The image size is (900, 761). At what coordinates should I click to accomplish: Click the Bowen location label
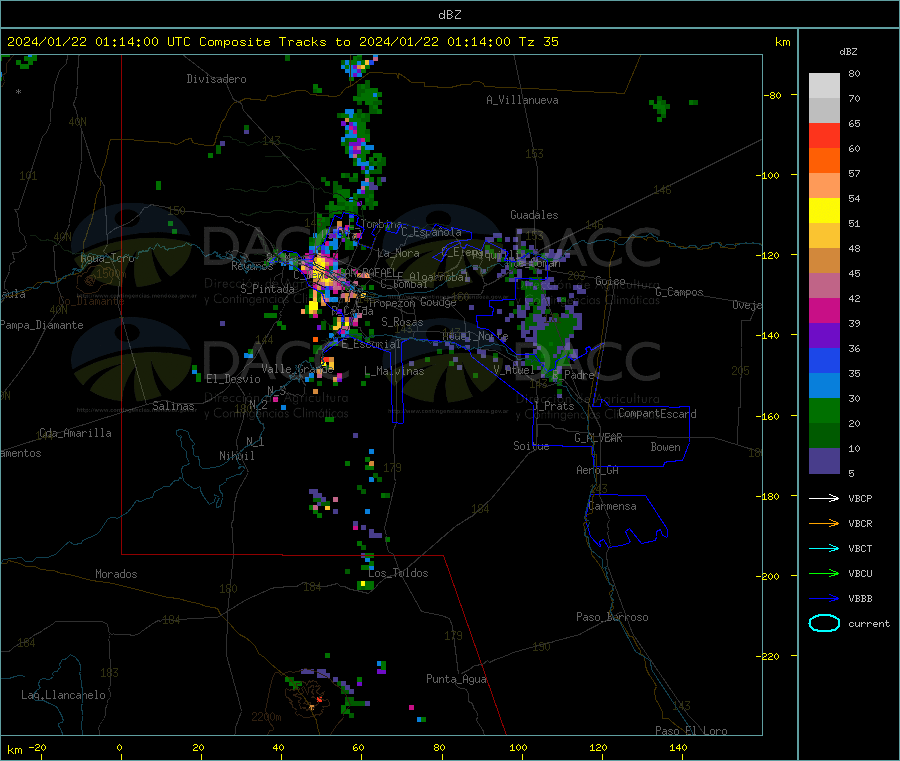(666, 447)
